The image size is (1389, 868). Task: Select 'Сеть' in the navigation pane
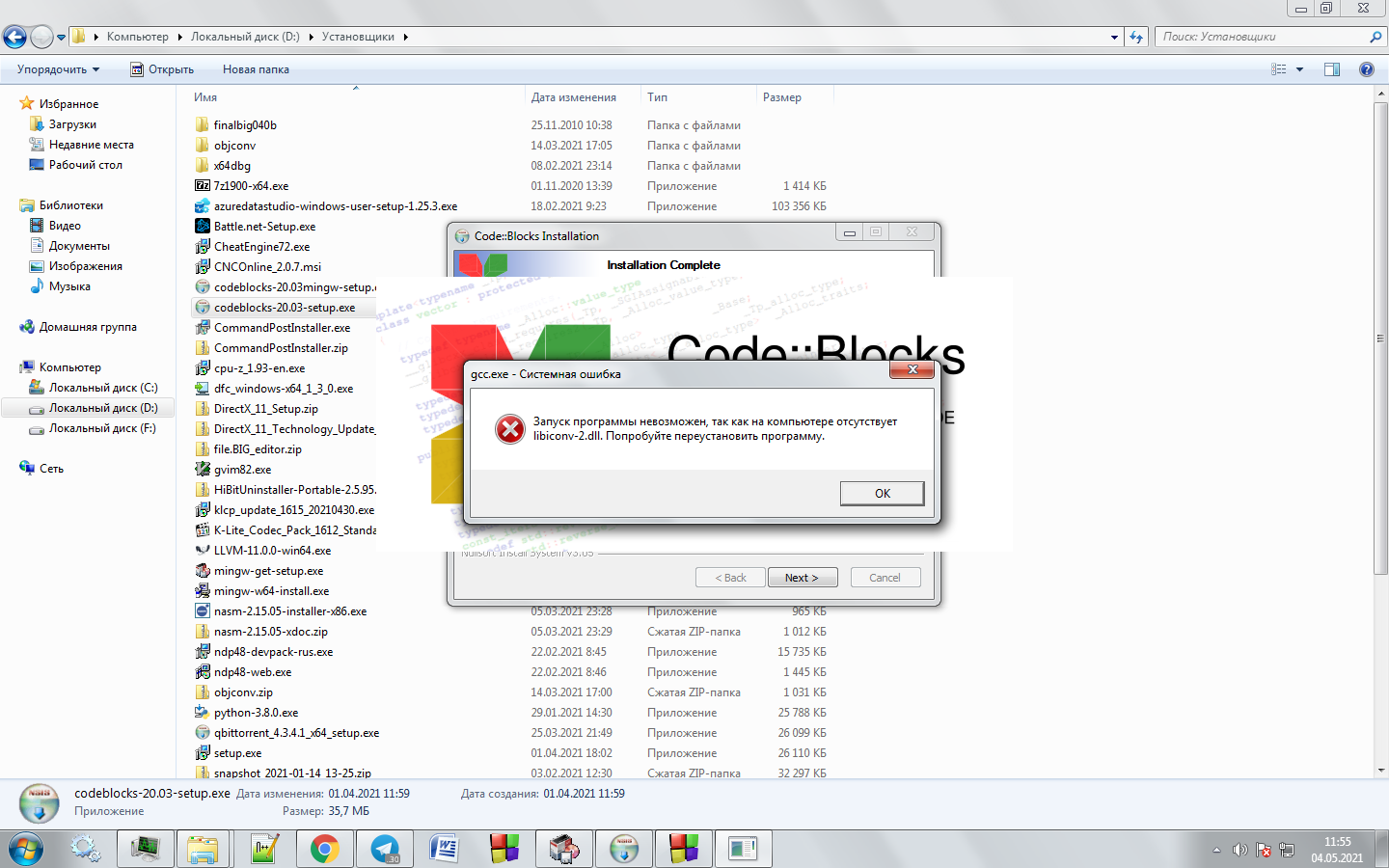tap(51, 469)
